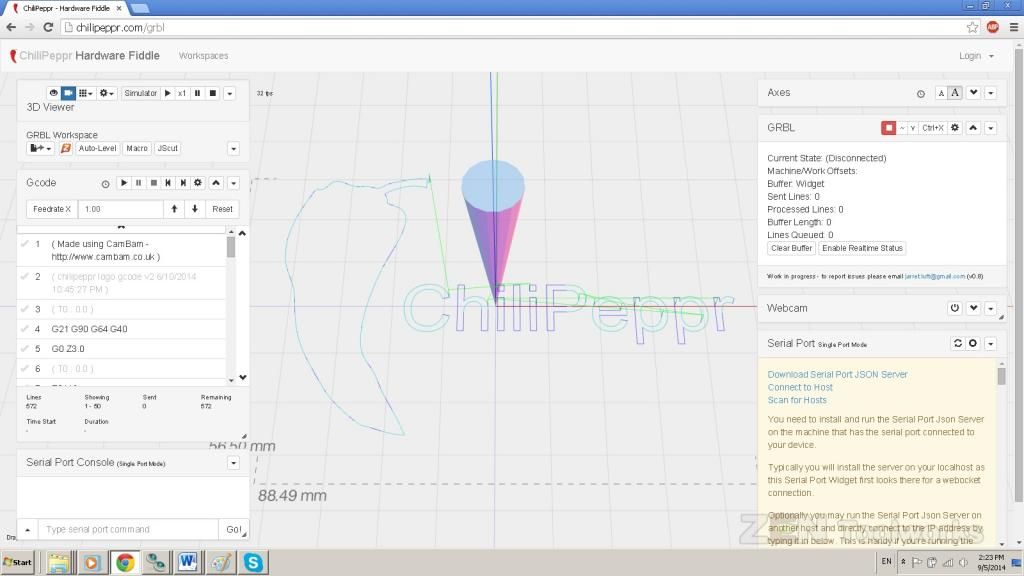Open the 3D Viewer gear settings dropdown
Viewport: 1024px width, 576px height.
coord(106,93)
